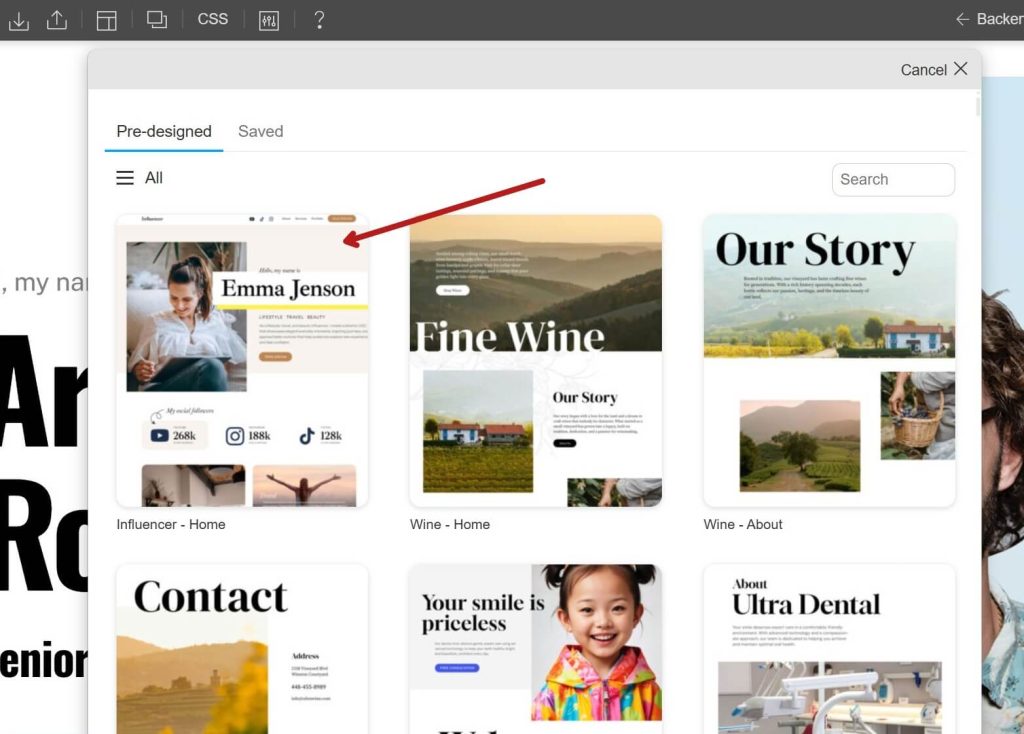Click the hamburger filter icon beside All
Viewport: 1024px width, 734px height.
[x=122, y=177]
